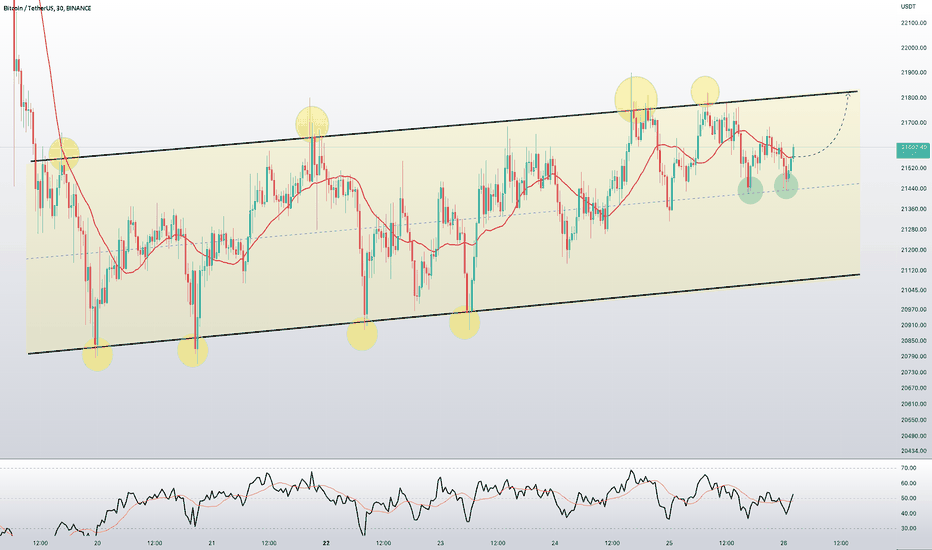Screen dimensions: 932x550
Task: Click the date label 23 on time axis
Action: (x=440, y=543)
